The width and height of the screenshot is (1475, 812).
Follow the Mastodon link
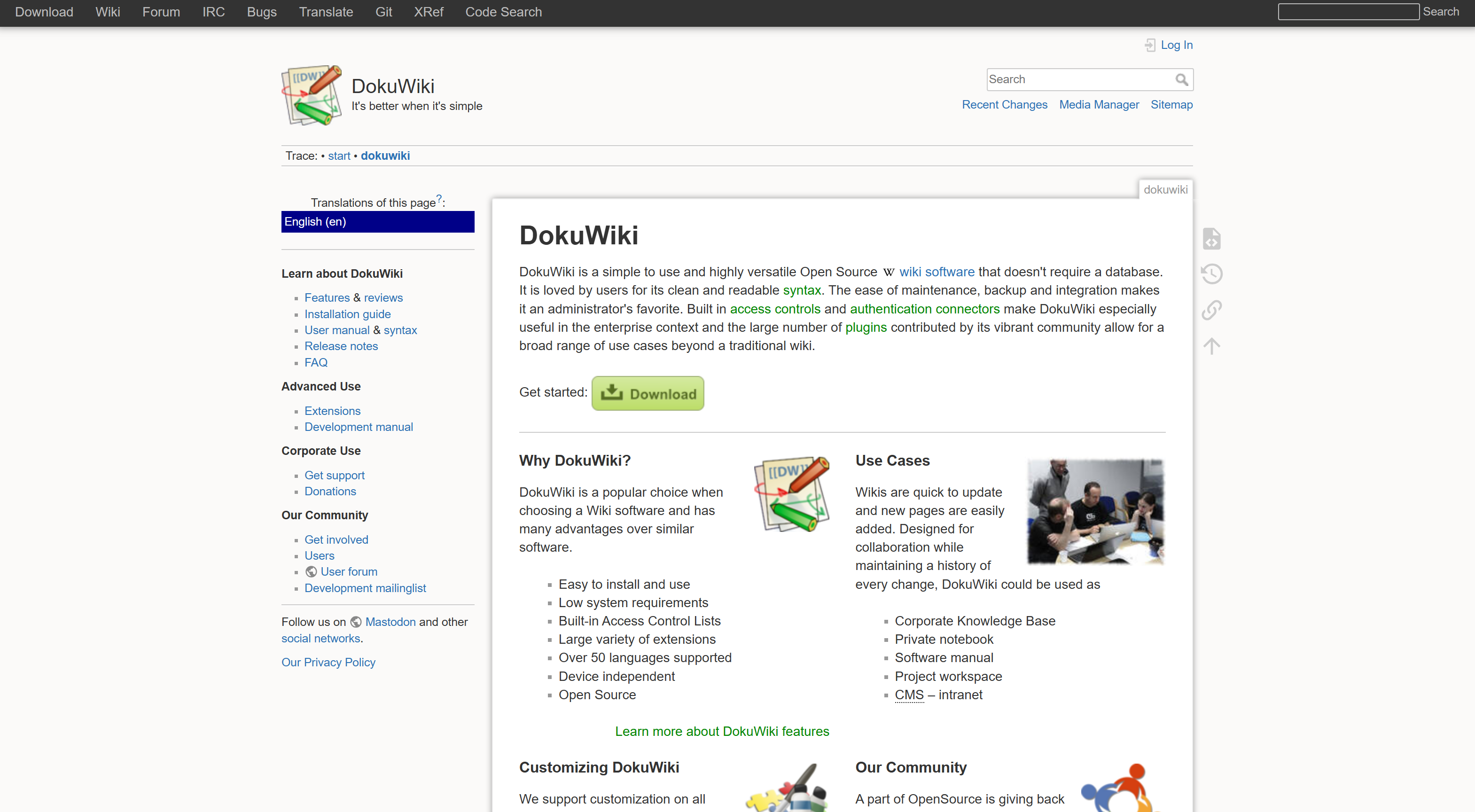click(x=390, y=623)
